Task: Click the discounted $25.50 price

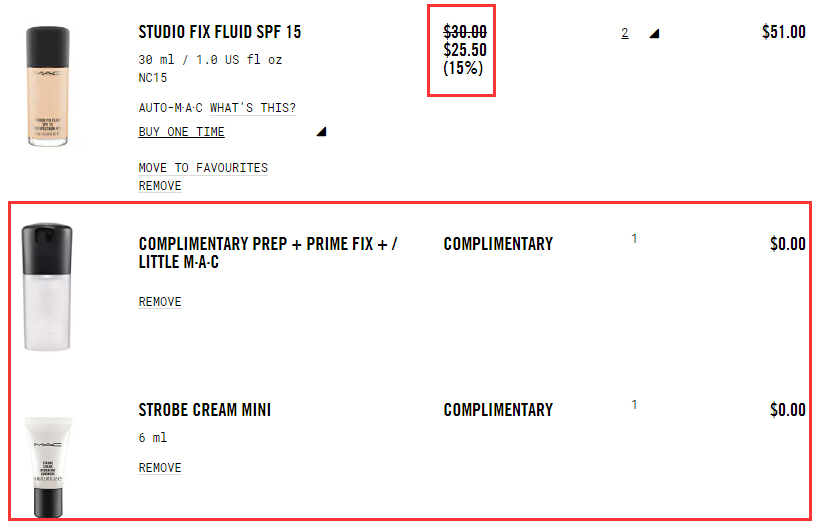Action: click(465, 50)
